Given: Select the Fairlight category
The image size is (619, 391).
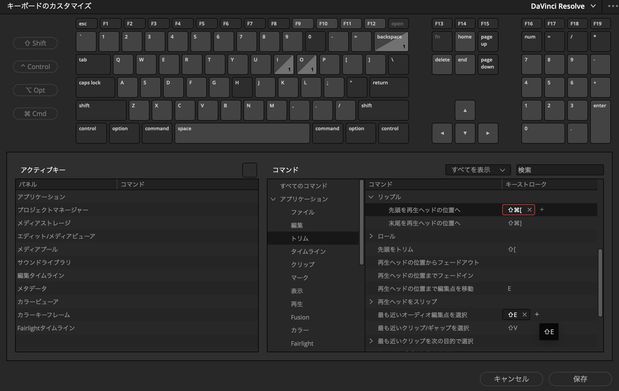Looking at the screenshot, I should tap(302, 344).
